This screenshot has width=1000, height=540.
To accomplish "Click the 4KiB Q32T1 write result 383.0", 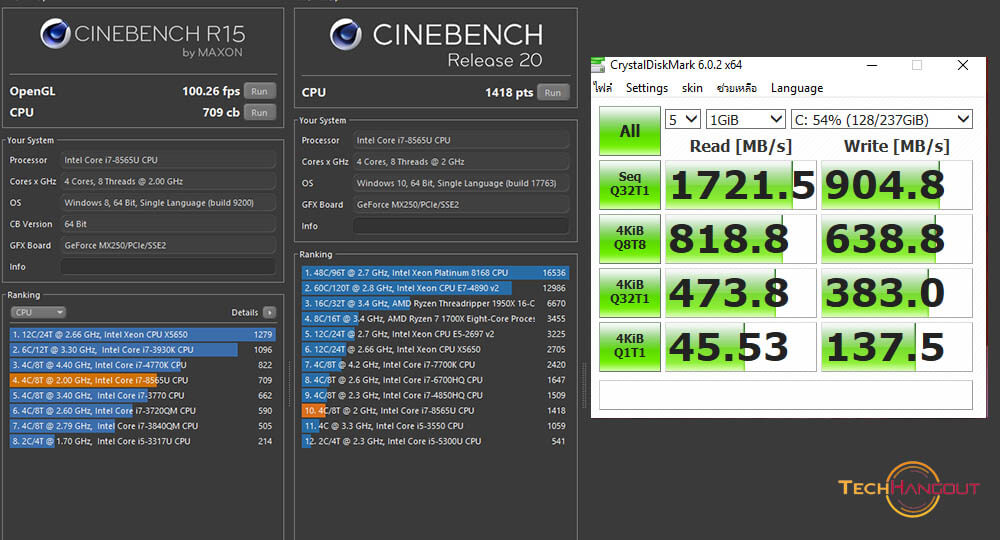I will (x=897, y=293).
